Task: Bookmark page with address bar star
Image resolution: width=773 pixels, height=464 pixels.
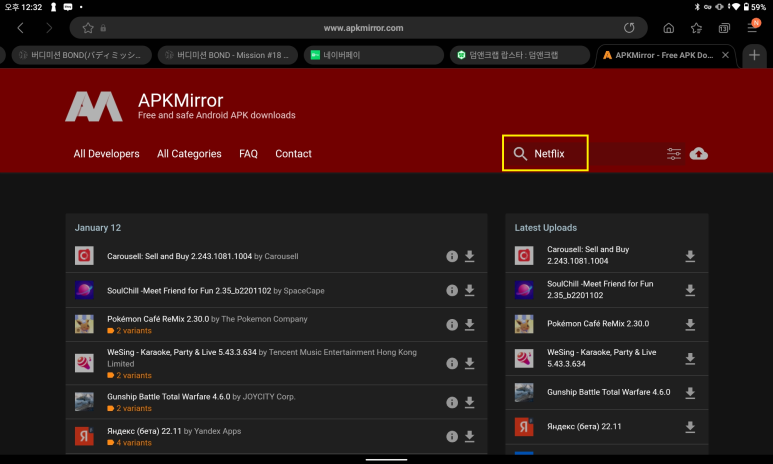Action: pos(88,28)
